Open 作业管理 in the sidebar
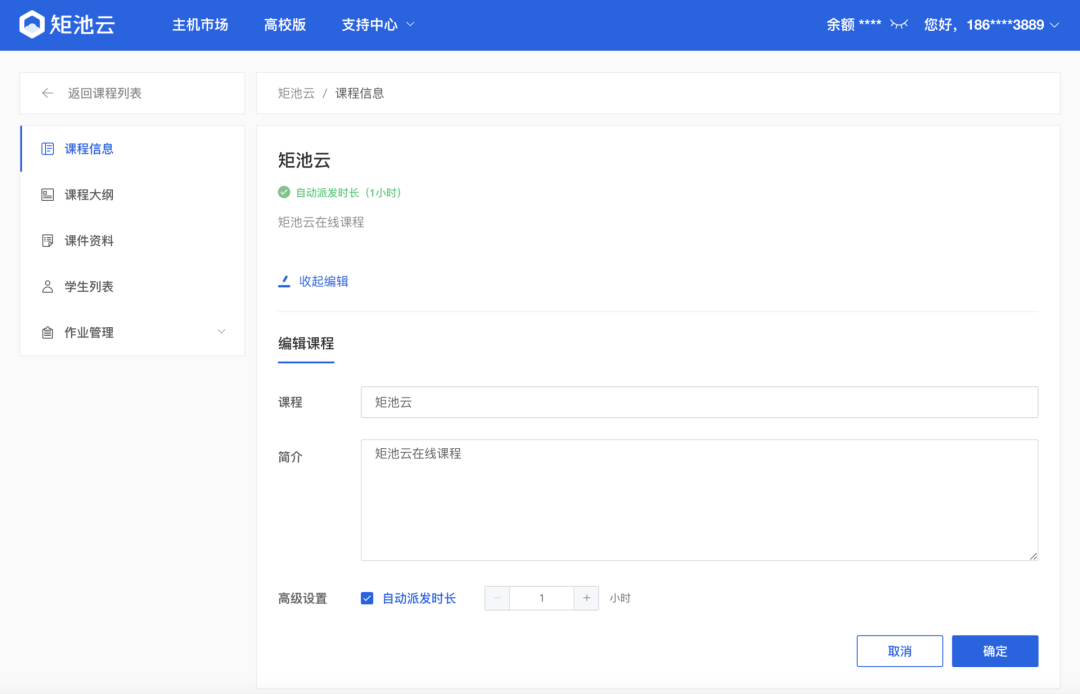 [x=132, y=333]
